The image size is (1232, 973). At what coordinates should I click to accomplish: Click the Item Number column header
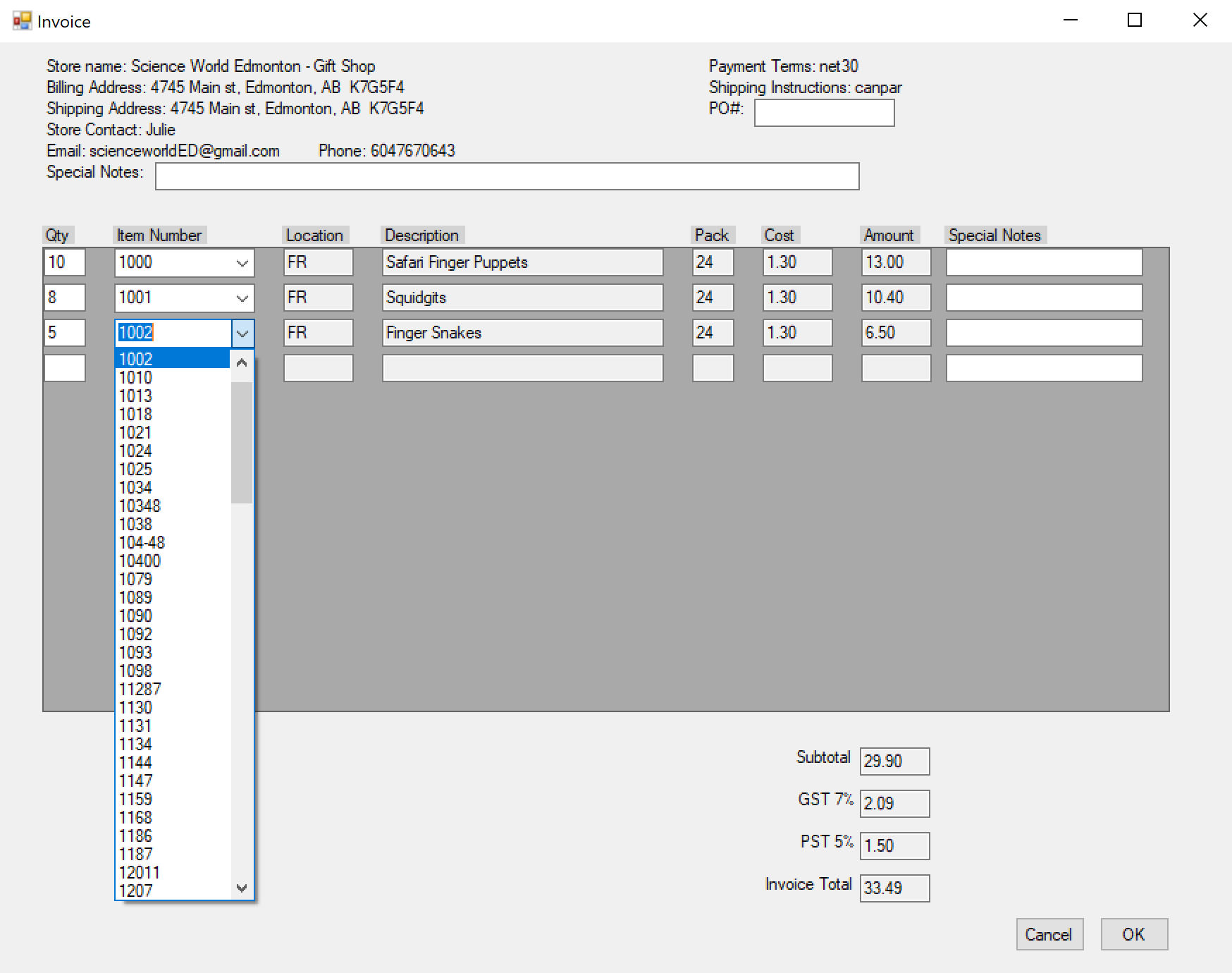click(x=159, y=235)
